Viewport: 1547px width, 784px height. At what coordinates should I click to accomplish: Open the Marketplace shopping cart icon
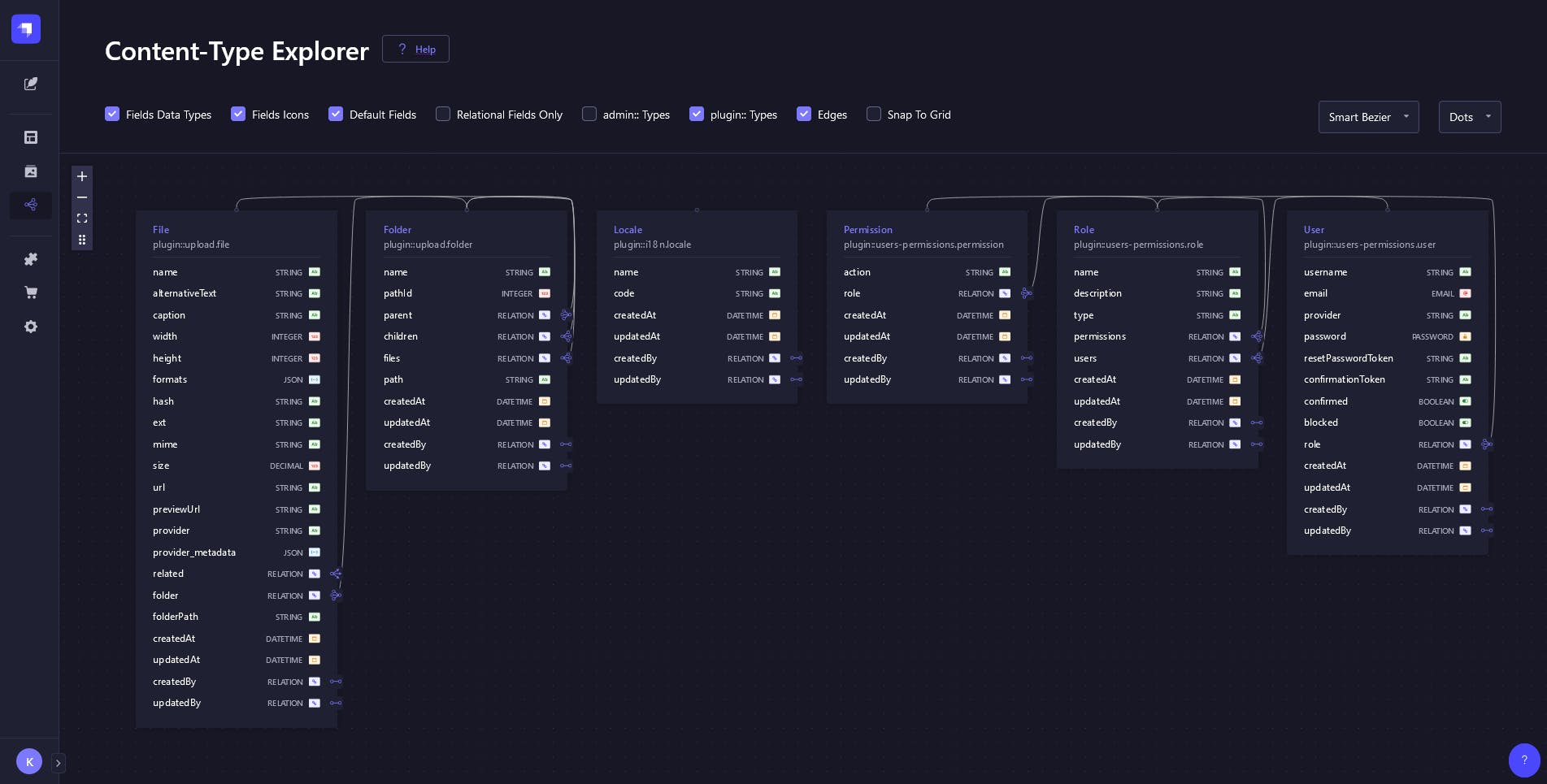tap(30, 292)
